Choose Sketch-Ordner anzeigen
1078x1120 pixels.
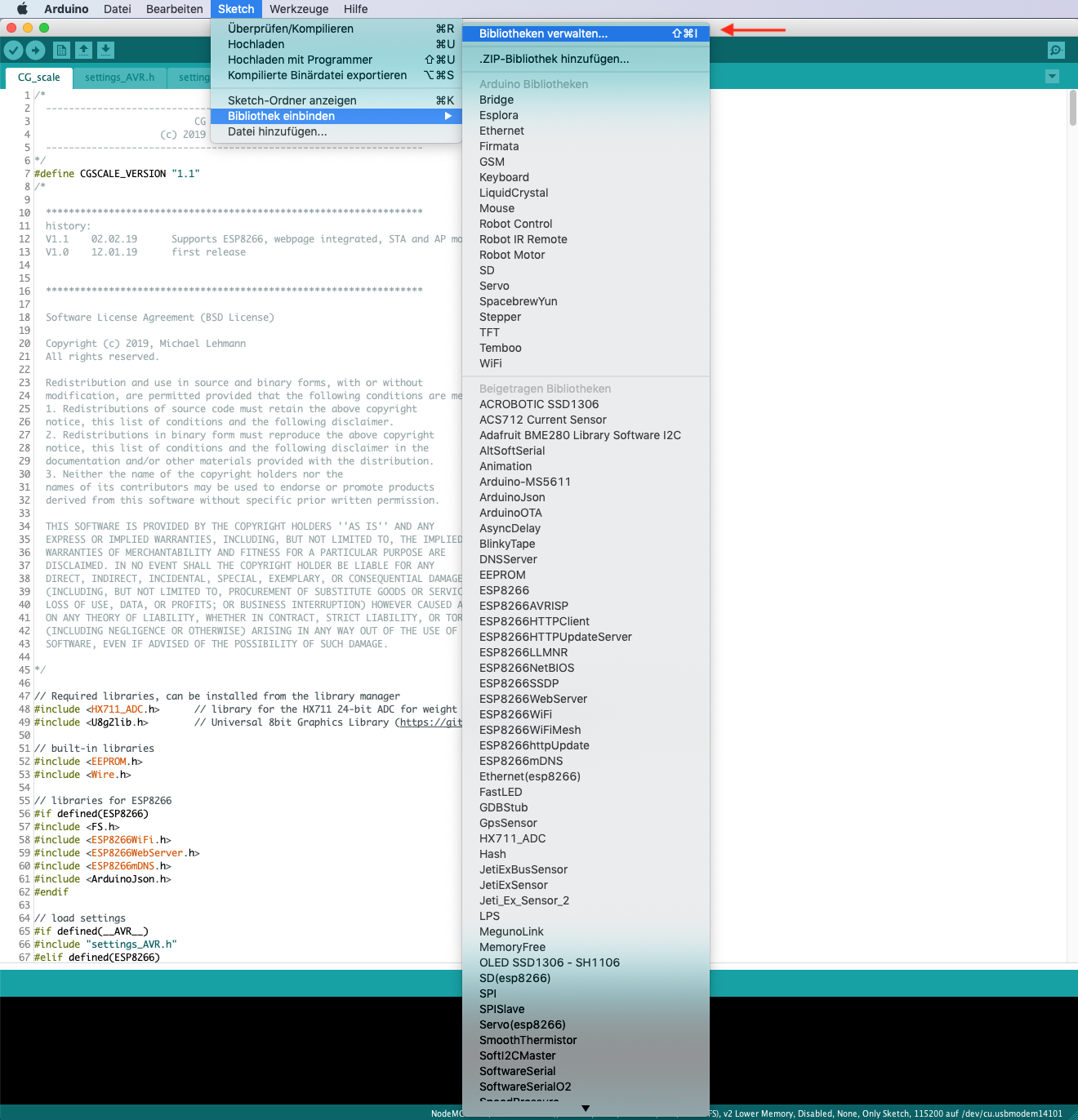(x=336, y=100)
